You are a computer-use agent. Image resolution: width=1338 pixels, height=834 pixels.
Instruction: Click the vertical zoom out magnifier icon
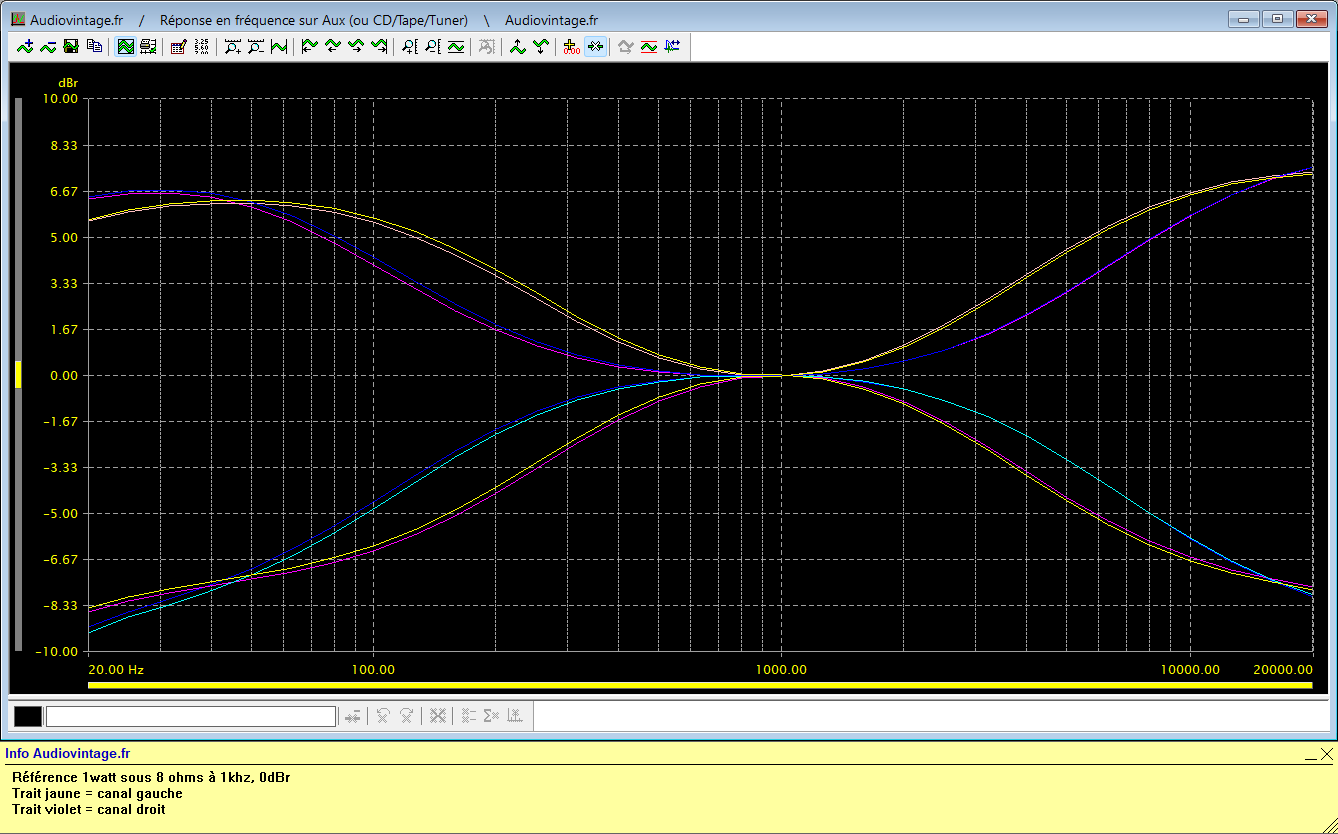point(433,46)
